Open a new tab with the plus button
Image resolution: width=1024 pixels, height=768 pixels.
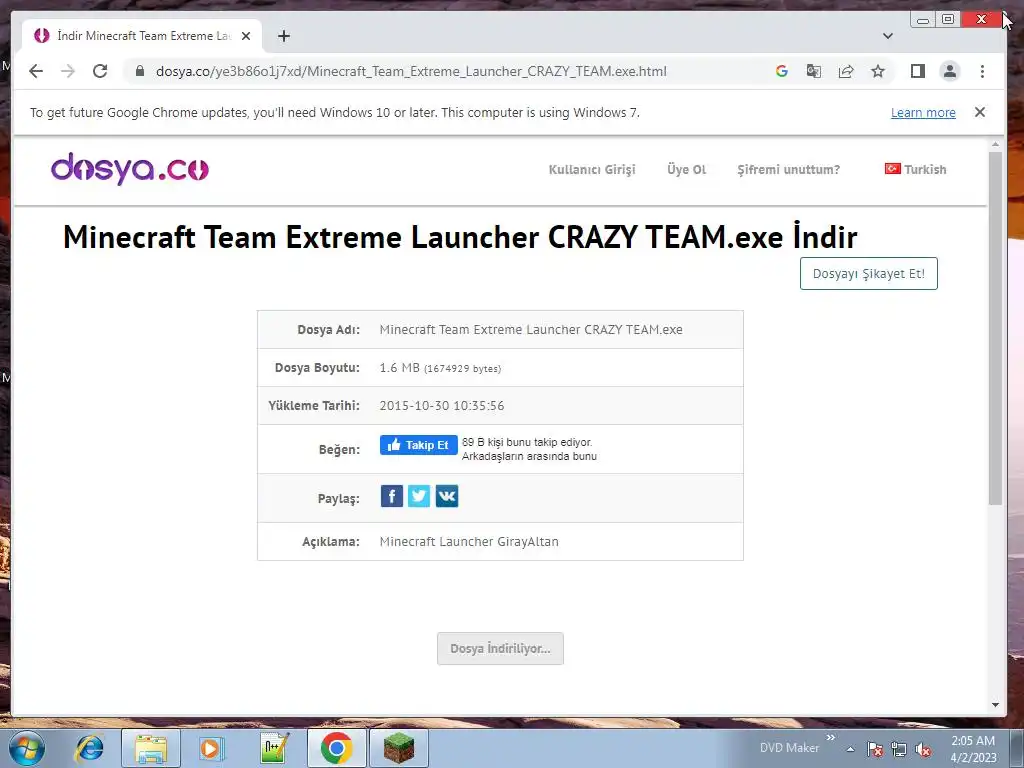click(x=283, y=36)
